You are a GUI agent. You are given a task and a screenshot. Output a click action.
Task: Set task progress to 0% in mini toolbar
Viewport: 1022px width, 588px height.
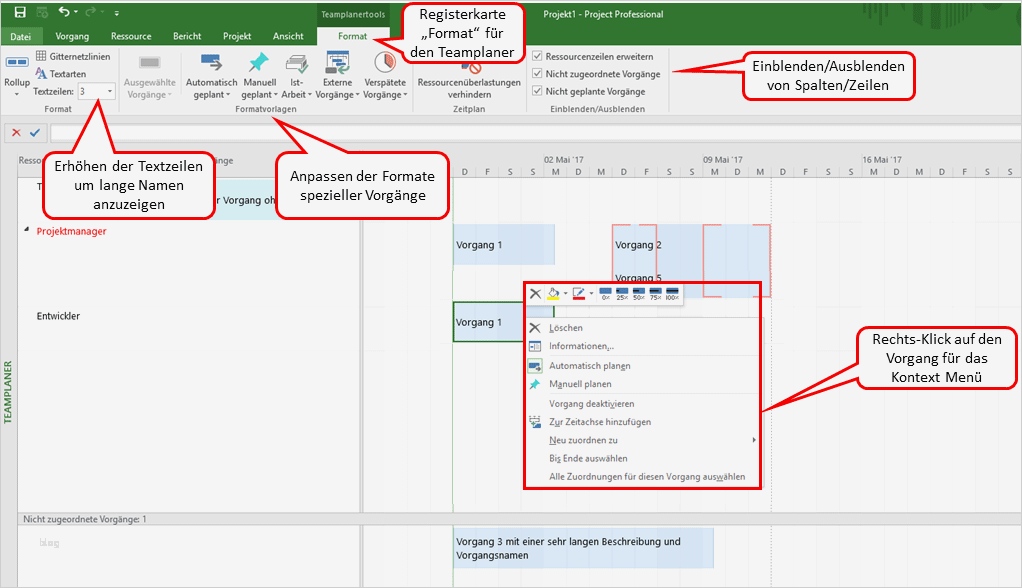point(606,294)
